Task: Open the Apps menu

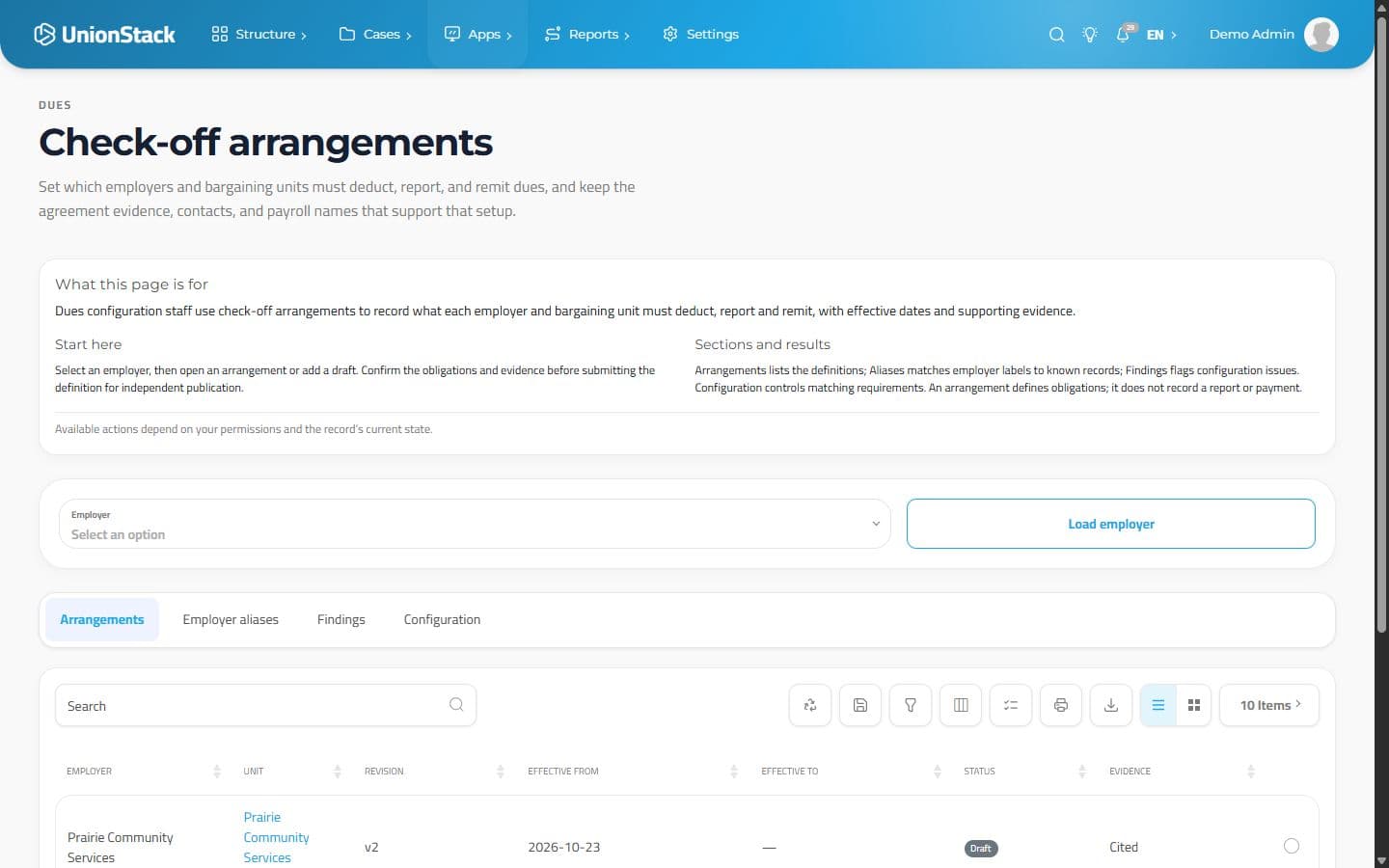Action: tap(477, 34)
